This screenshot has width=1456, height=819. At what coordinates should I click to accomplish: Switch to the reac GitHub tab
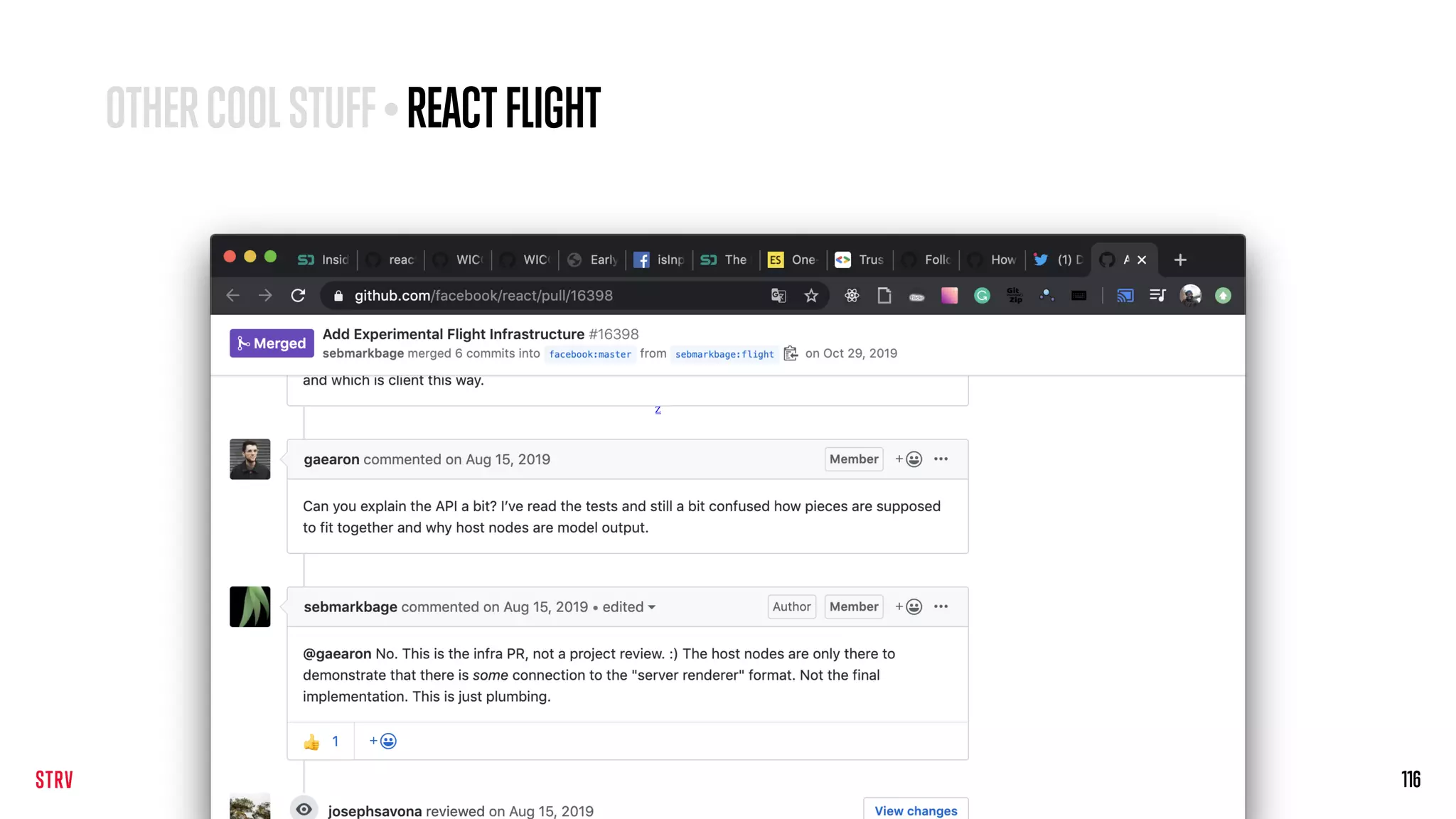click(x=390, y=260)
